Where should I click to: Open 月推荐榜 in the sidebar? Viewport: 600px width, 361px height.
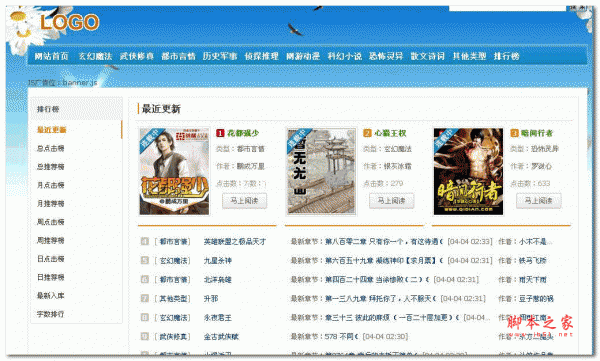click(51, 203)
